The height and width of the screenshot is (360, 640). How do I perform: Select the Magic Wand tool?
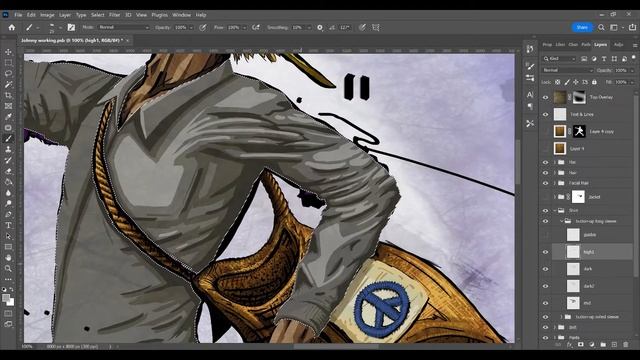8,84
